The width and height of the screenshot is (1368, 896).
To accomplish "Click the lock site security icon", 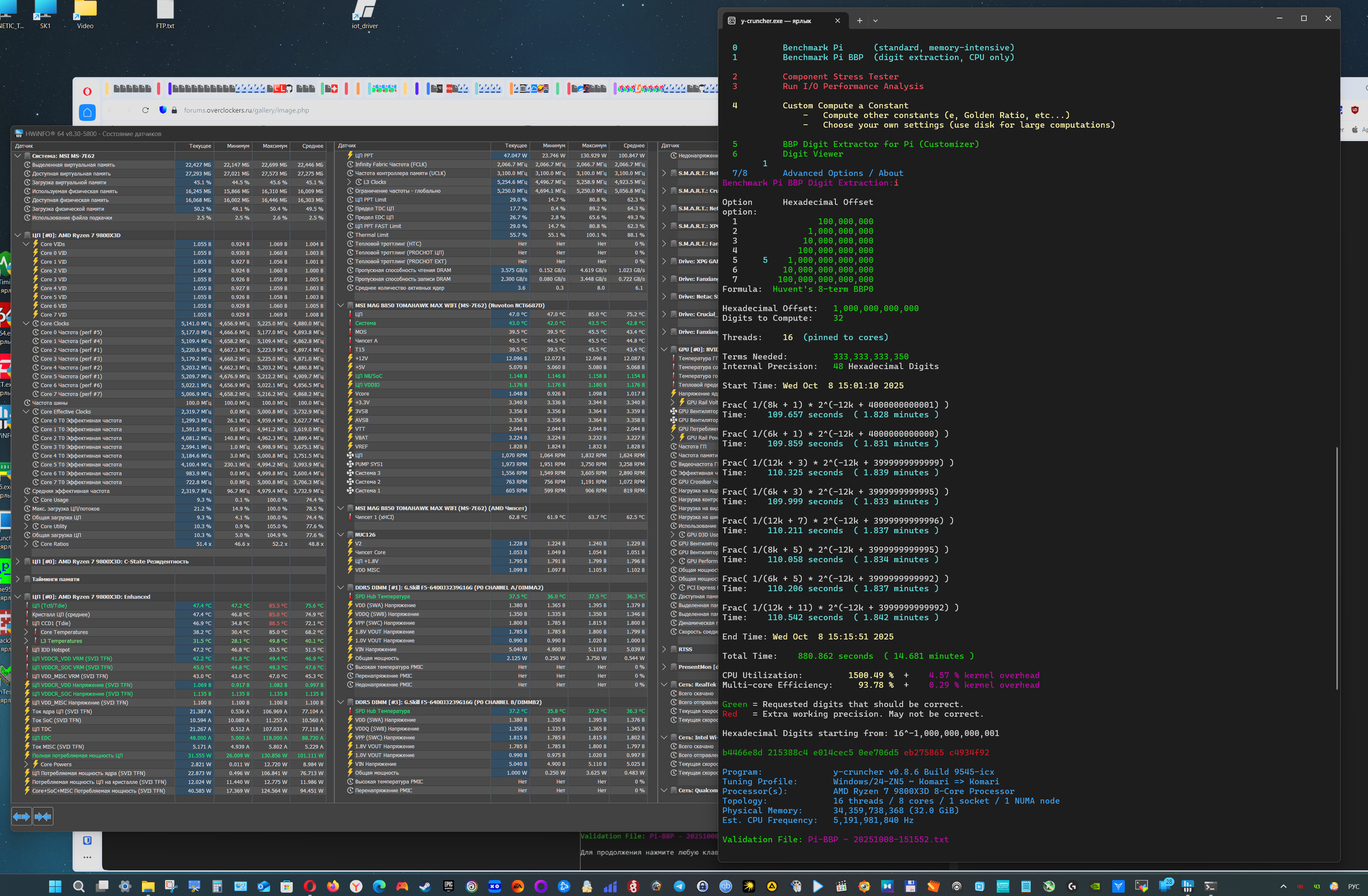I will [x=174, y=110].
